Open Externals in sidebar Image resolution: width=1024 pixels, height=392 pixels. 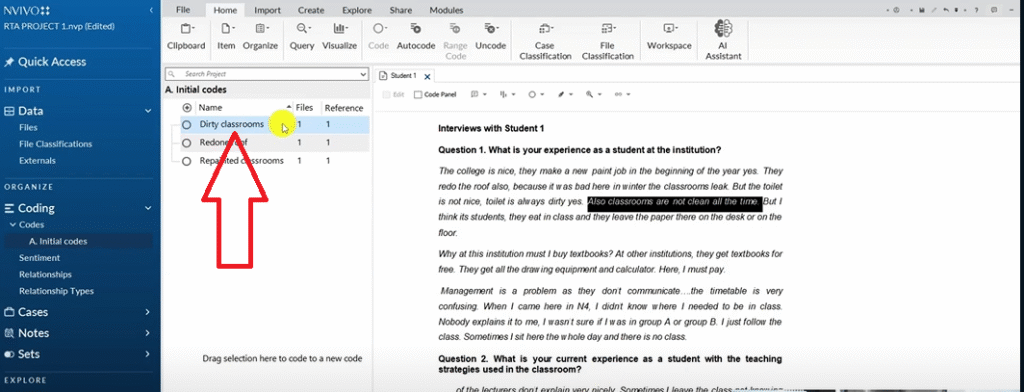point(37,161)
